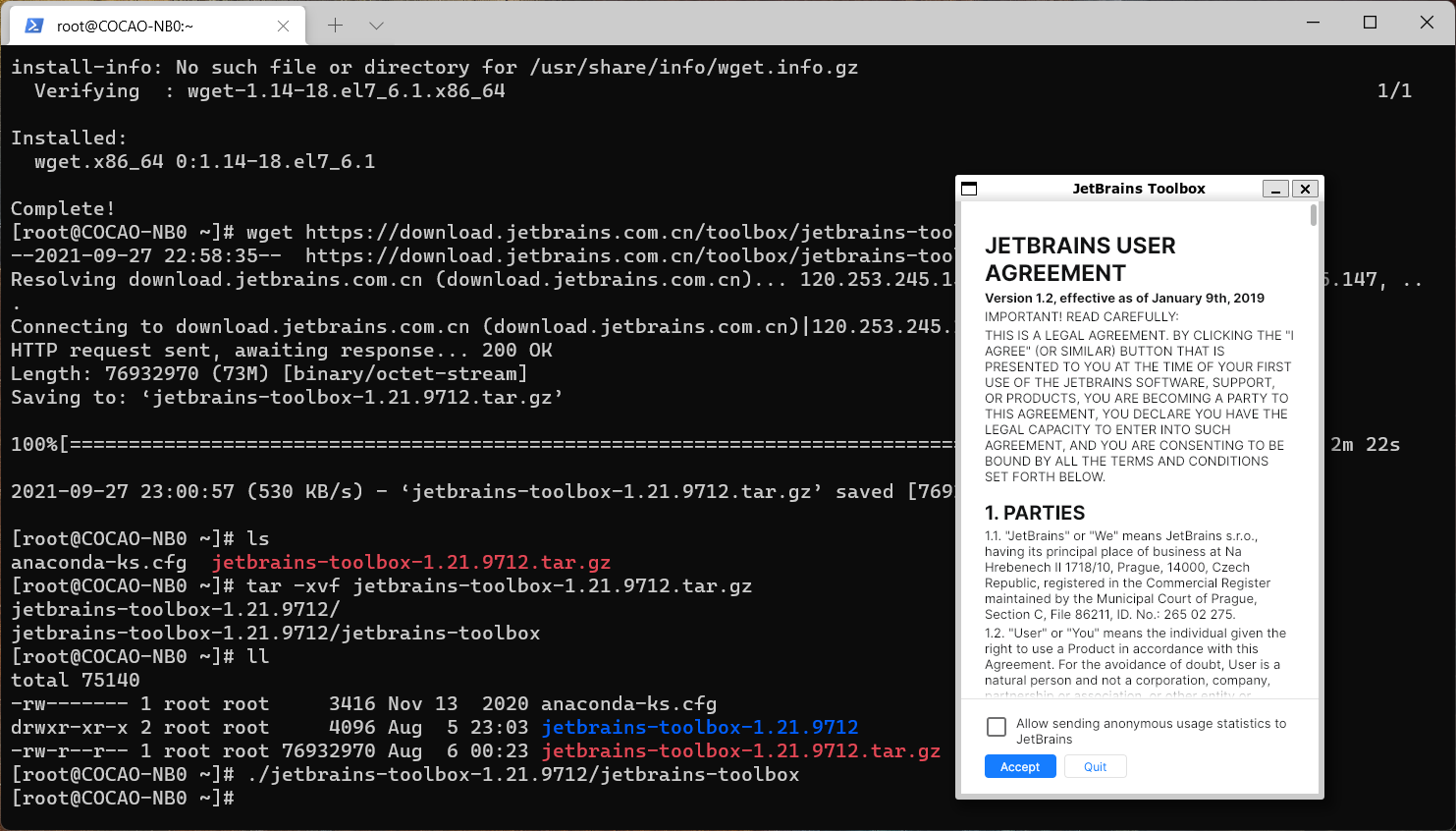Click the minimize icon on the JetBrains Toolbox dialog
The width and height of the screenshot is (1456, 831).
pyautogui.click(x=1275, y=189)
